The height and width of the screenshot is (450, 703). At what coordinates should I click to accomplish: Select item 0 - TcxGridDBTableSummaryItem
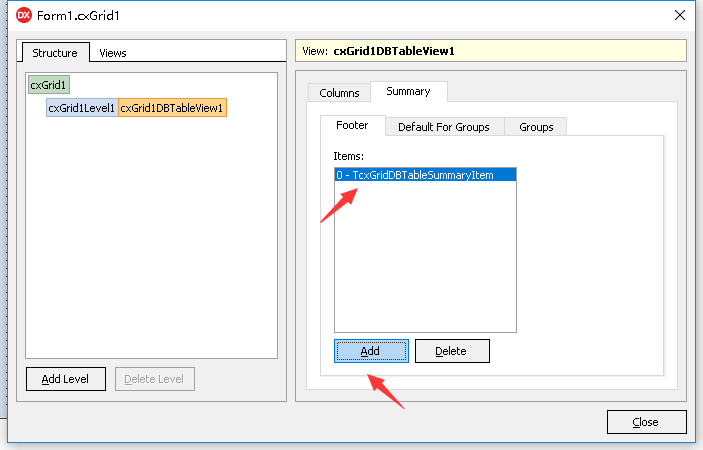tap(424, 175)
